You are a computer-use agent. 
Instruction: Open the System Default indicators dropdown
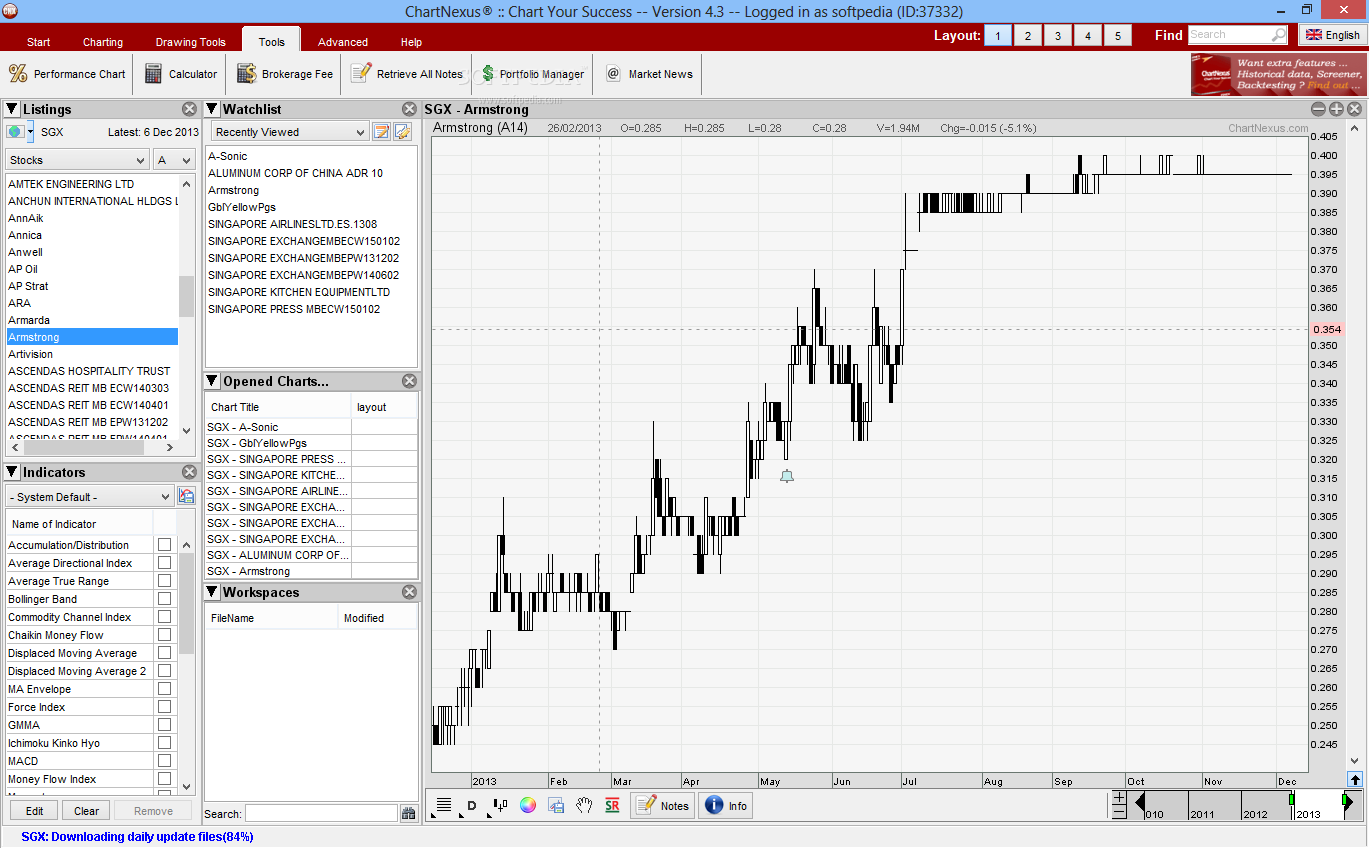[90, 497]
